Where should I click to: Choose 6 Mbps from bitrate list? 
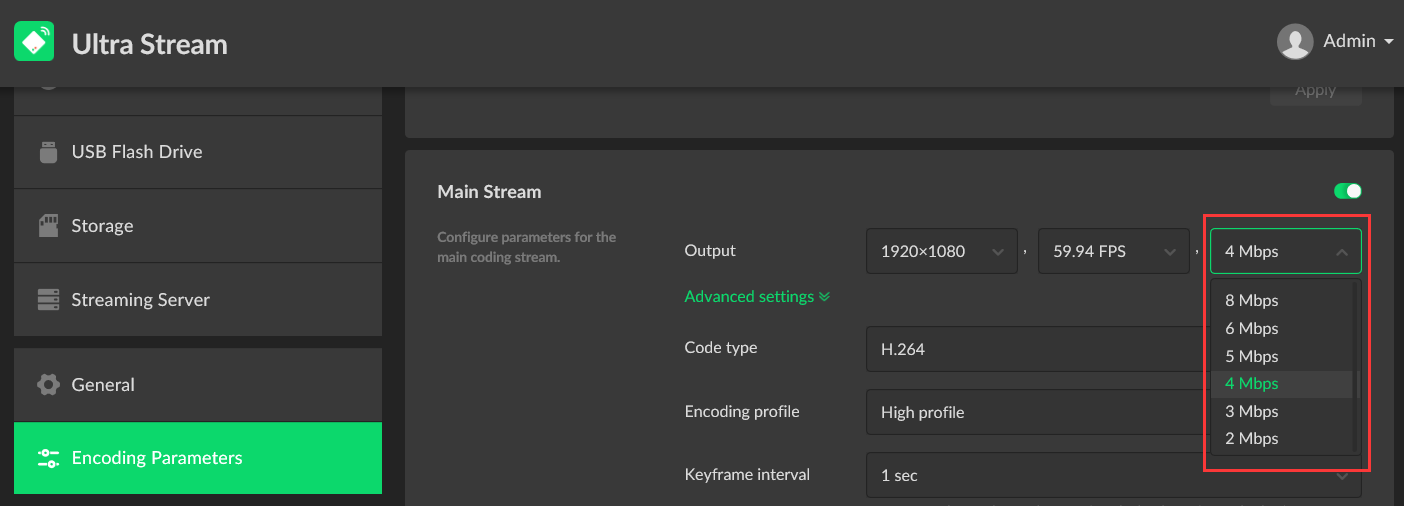tap(1282, 328)
